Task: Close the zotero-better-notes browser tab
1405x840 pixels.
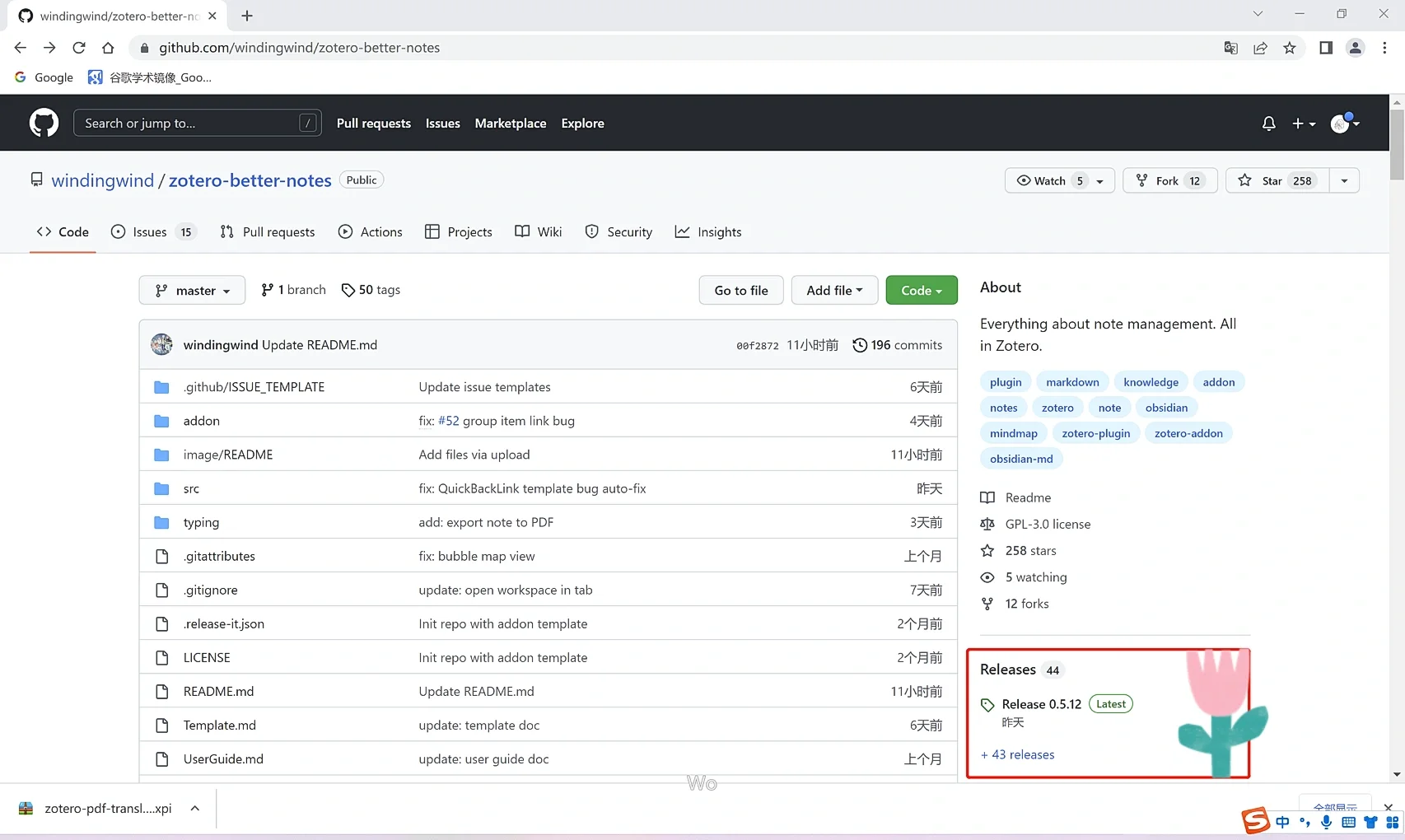Action: tap(212, 16)
